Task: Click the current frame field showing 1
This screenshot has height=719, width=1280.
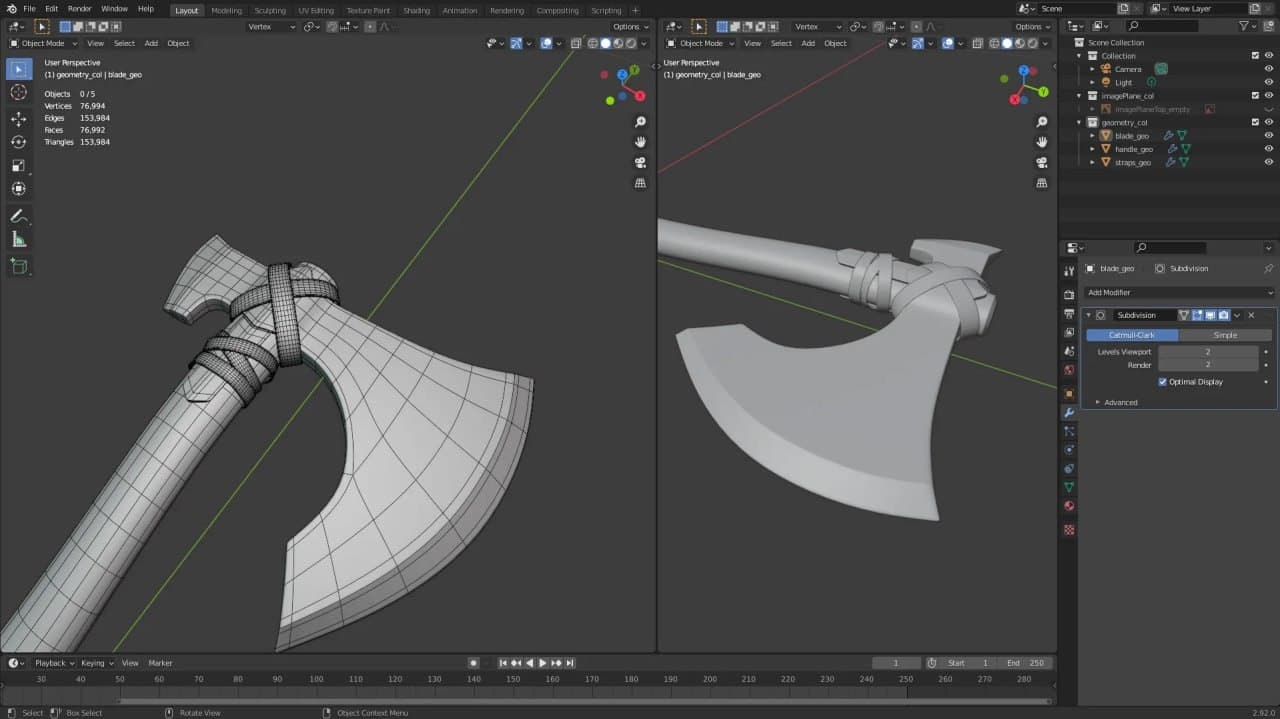Action: click(x=897, y=663)
